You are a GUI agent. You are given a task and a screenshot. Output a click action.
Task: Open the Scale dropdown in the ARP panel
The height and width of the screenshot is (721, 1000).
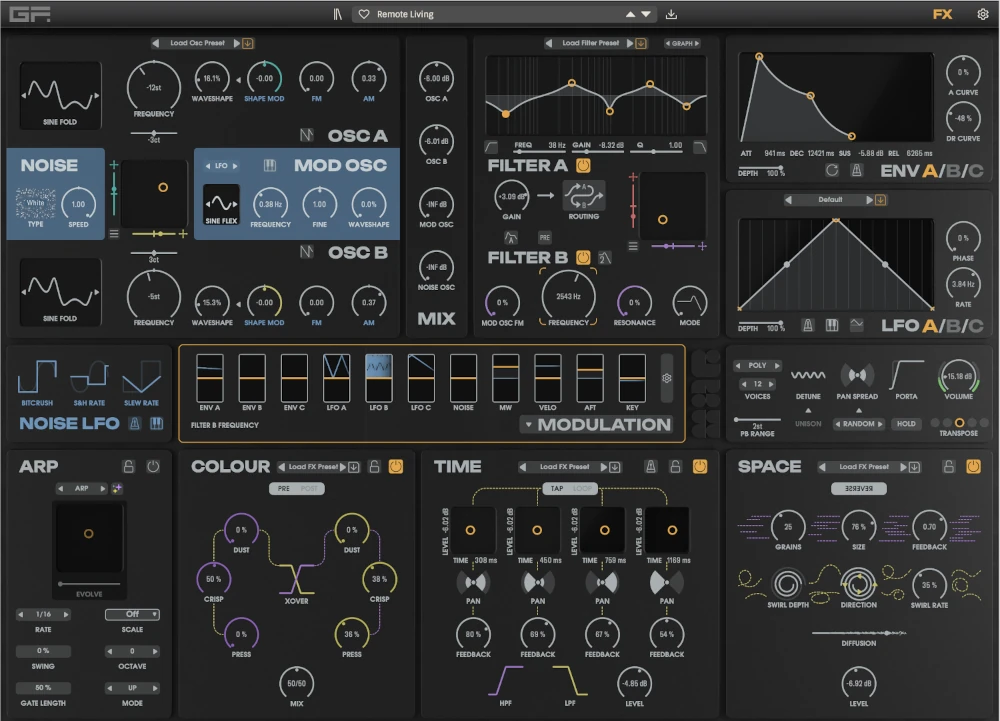point(130,614)
